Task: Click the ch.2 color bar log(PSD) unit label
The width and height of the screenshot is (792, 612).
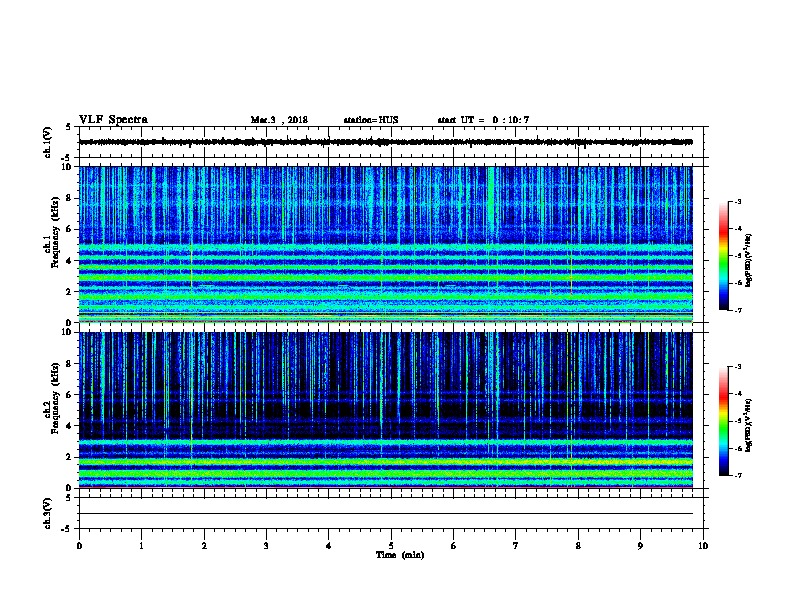Action: point(749,426)
